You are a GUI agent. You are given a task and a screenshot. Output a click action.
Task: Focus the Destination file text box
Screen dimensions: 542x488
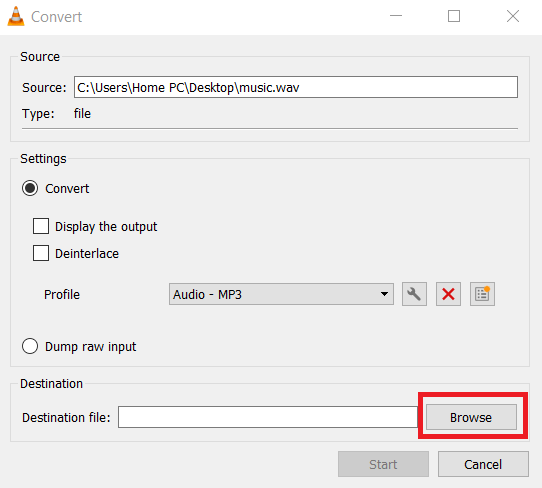click(x=268, y=417)
